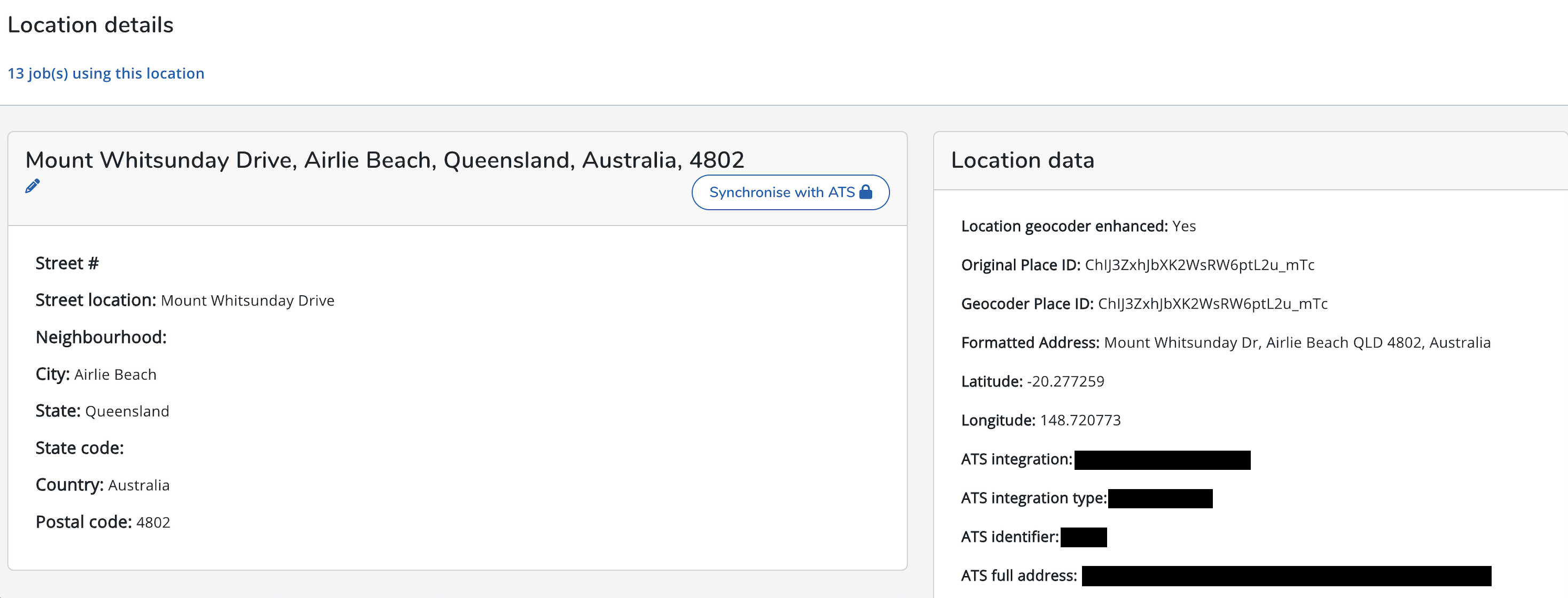Open the 13 job(s) using this location link
The height and width of the screenshot is (598, 1568).
pyautogui.click(x=106, y=74)
